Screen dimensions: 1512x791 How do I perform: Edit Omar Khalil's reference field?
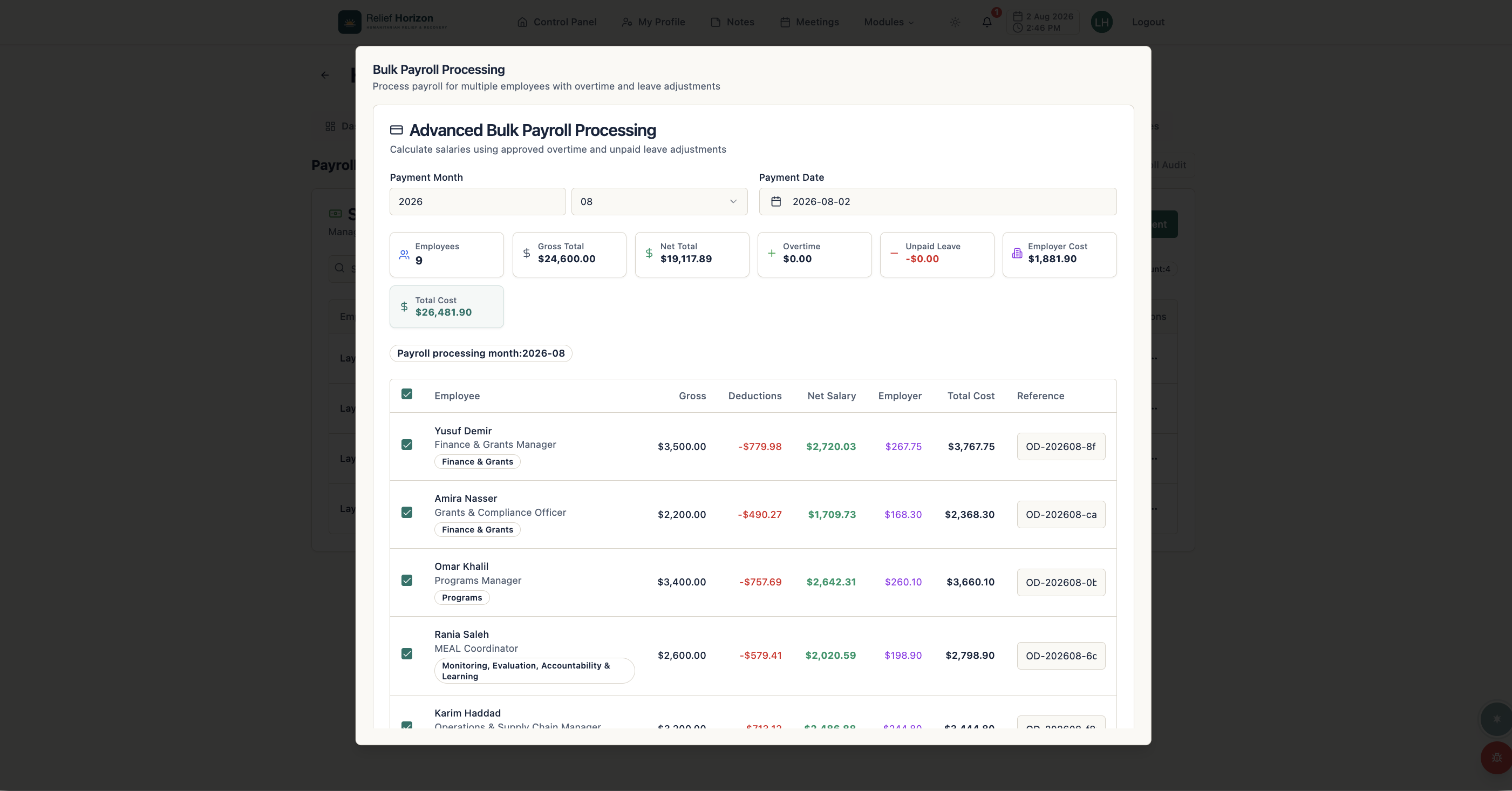tap(1061, 582)
